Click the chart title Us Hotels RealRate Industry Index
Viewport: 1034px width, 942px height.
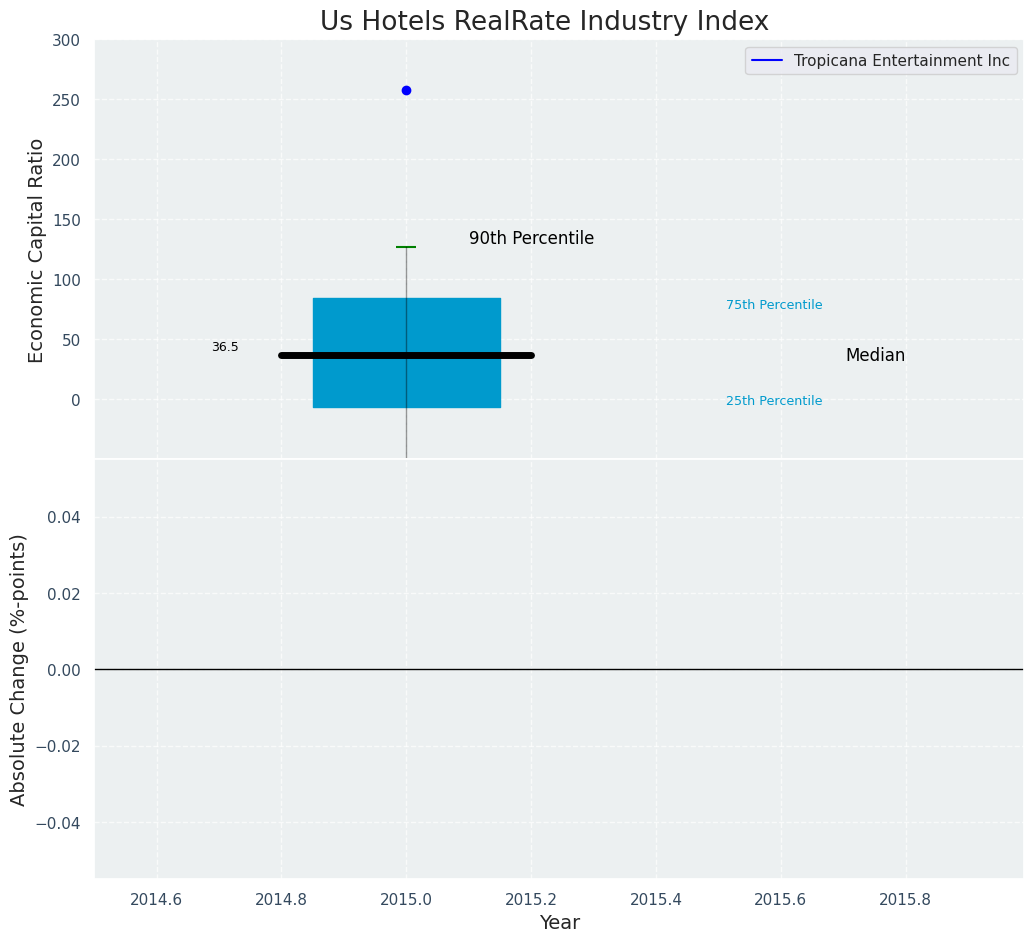pos(544,21)
